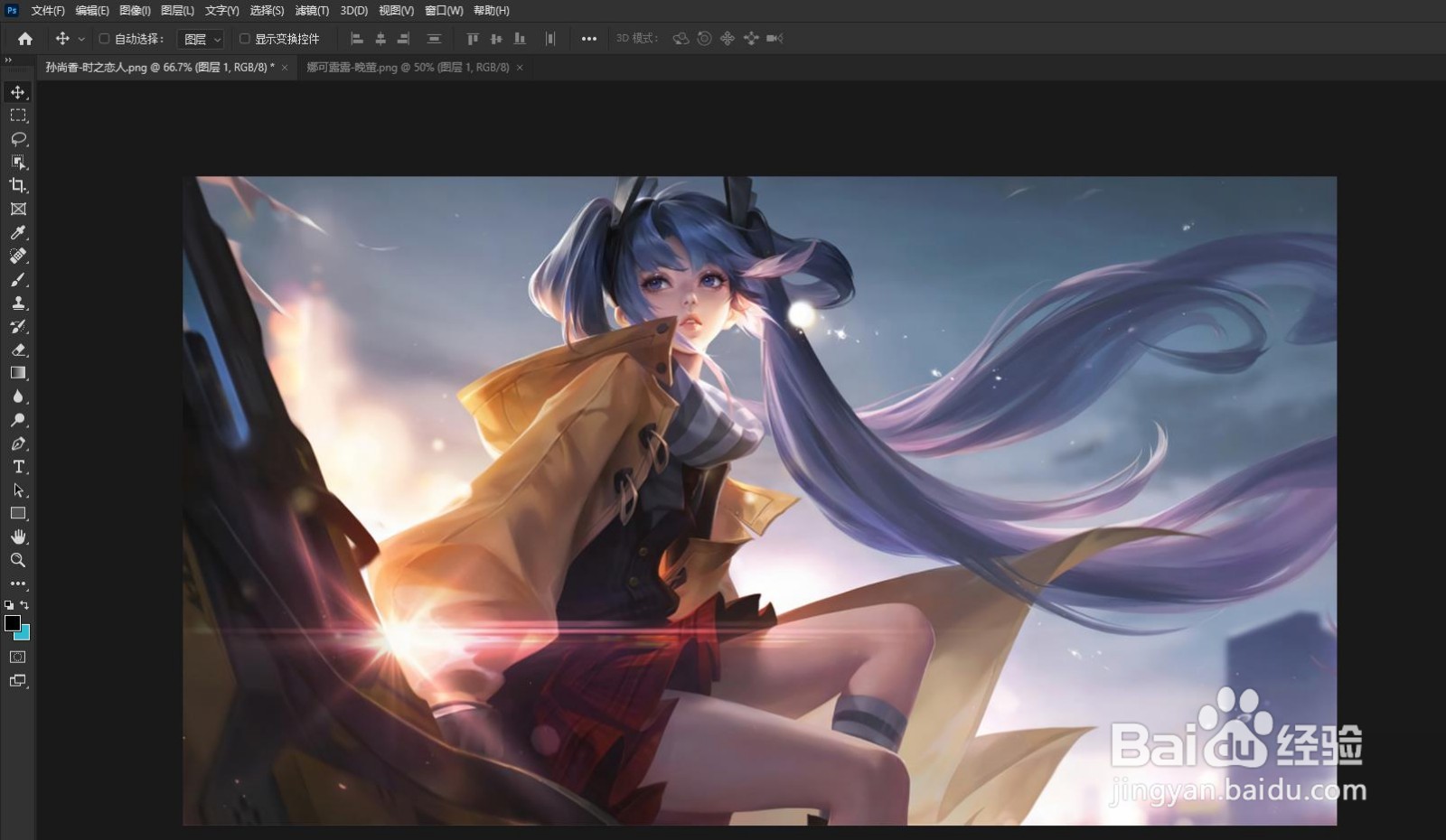Click the 3D camera zoom icon
This screenshot has width=1446, height=840.
tap(775, 39)
